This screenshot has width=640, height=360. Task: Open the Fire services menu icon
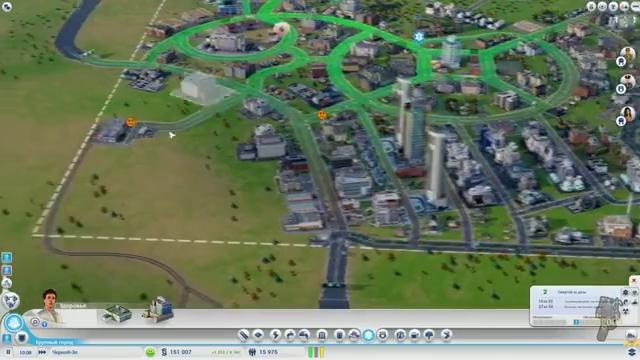(354, 335)
